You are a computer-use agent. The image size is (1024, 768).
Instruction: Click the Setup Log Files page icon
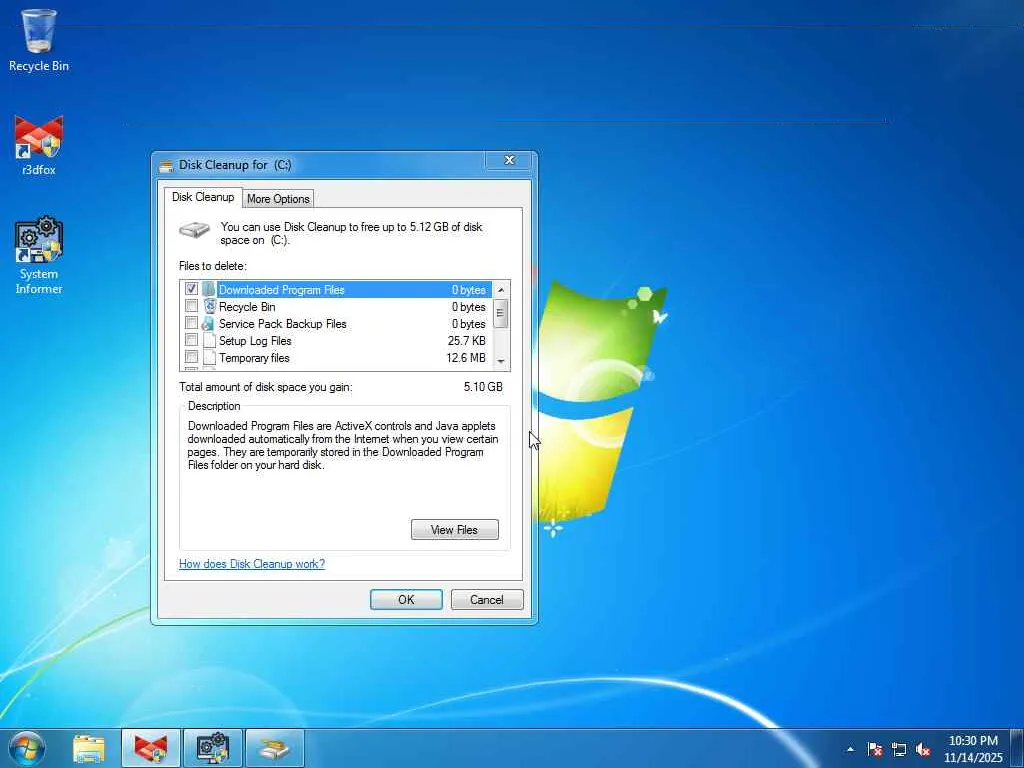209,340
